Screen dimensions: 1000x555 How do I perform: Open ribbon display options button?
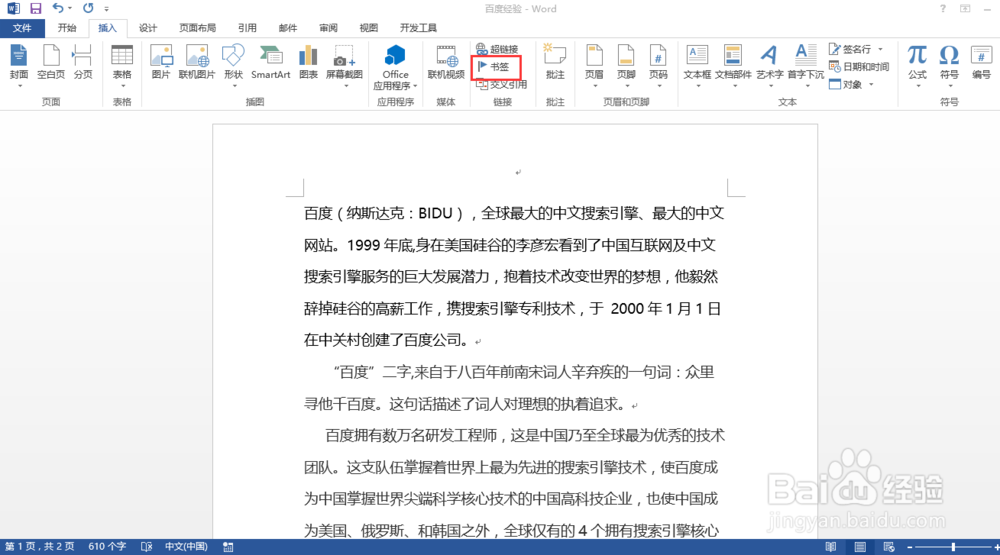point(965,9)
